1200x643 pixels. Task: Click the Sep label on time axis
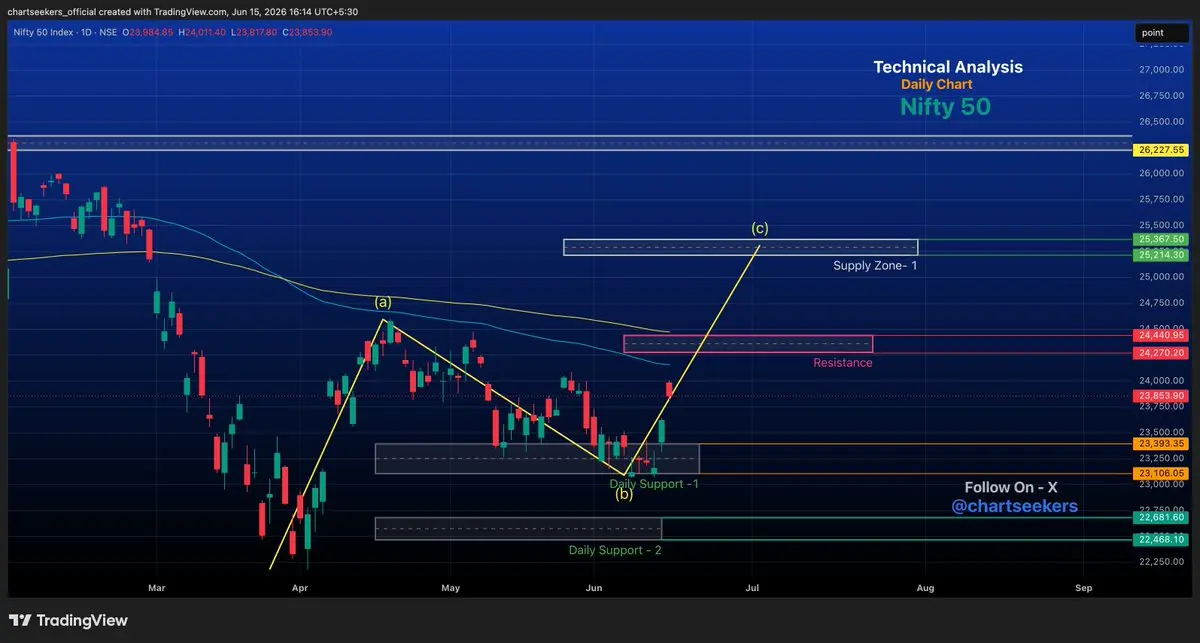tap(1082, 589)
